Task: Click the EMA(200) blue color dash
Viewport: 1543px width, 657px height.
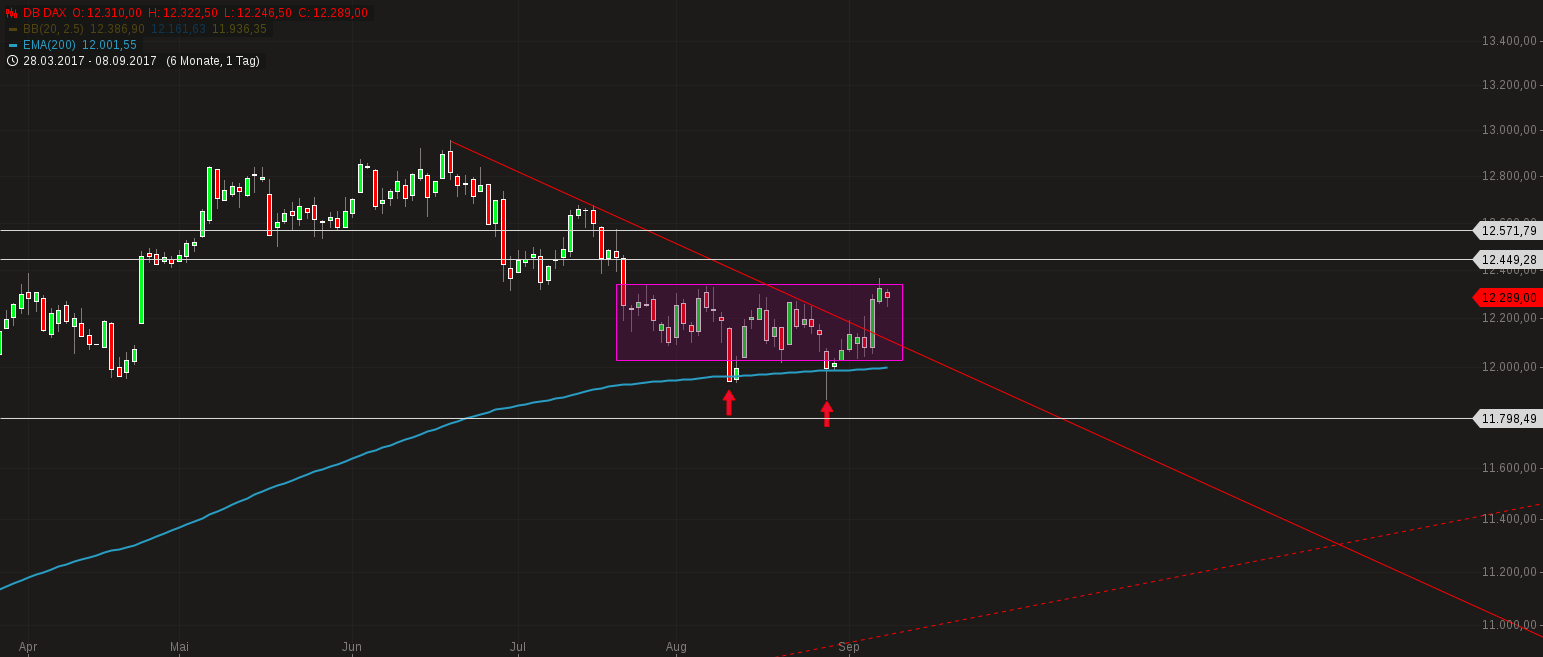Action: [13, 45]
